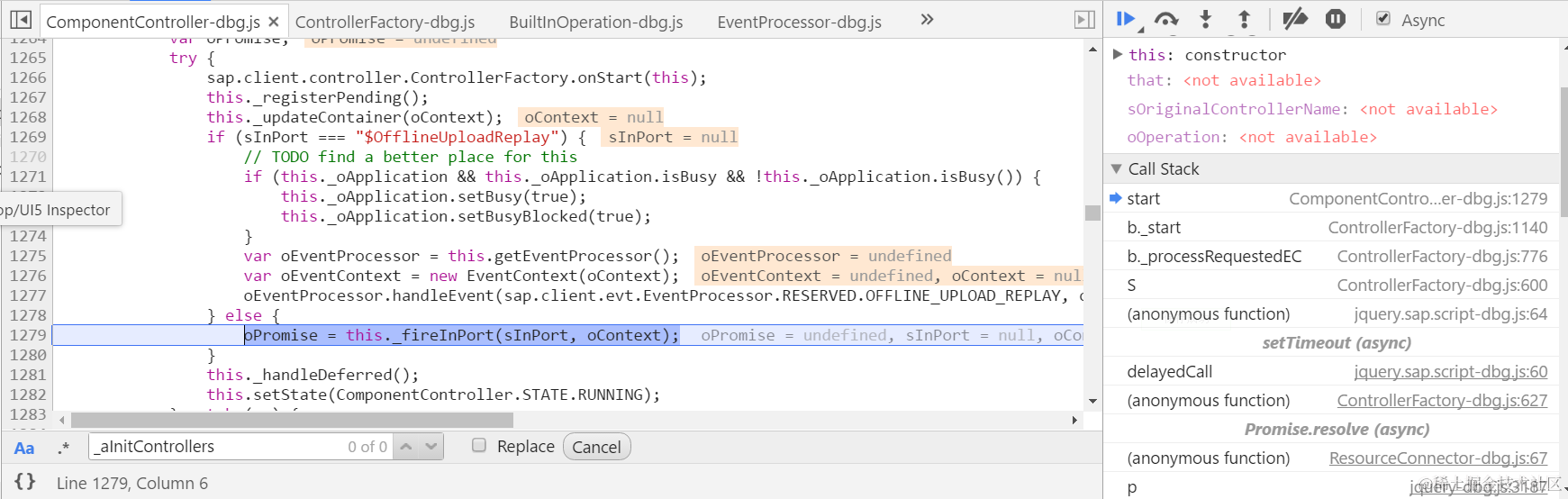Click the editor scroll-down arrow
This screenshot has width=1568, height=499.
(x=1092, y=401)
